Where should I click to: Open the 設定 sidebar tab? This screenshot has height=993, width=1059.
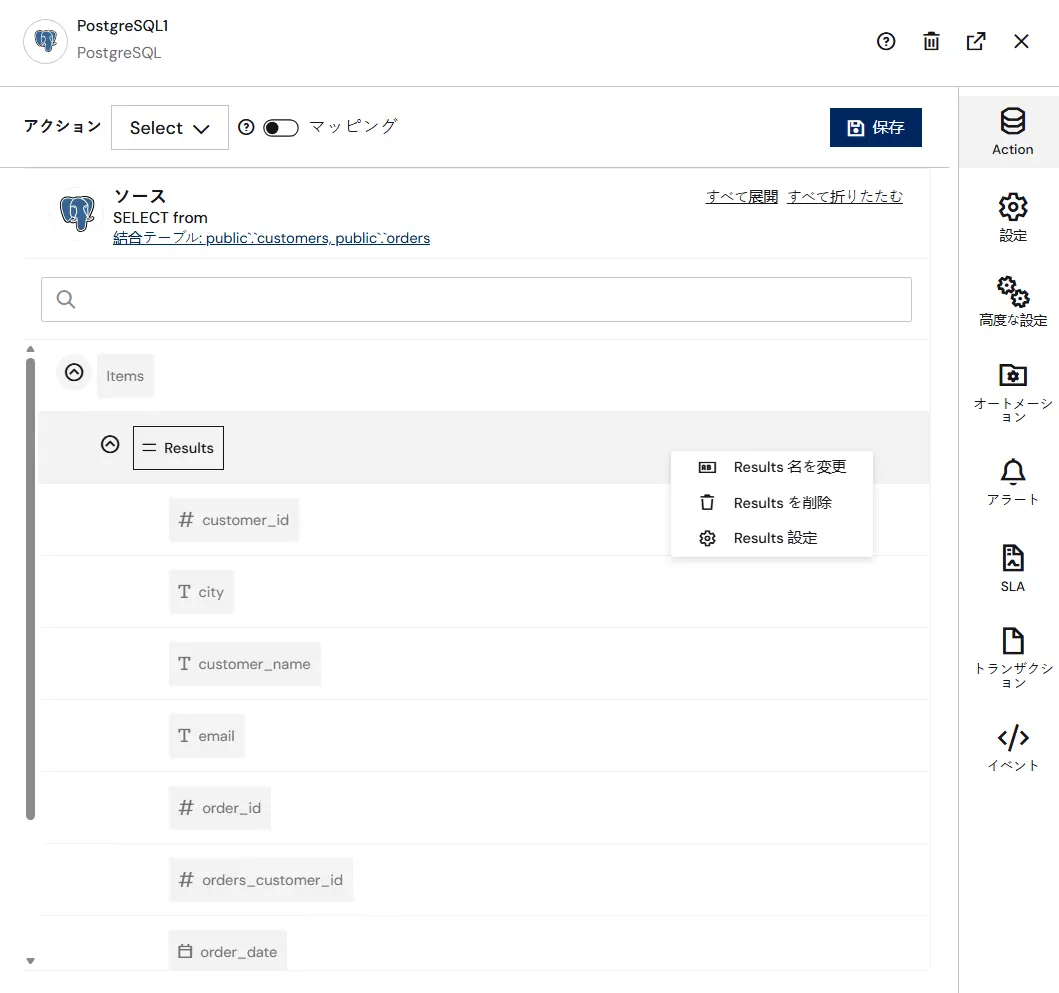[x=1012, y=218]
